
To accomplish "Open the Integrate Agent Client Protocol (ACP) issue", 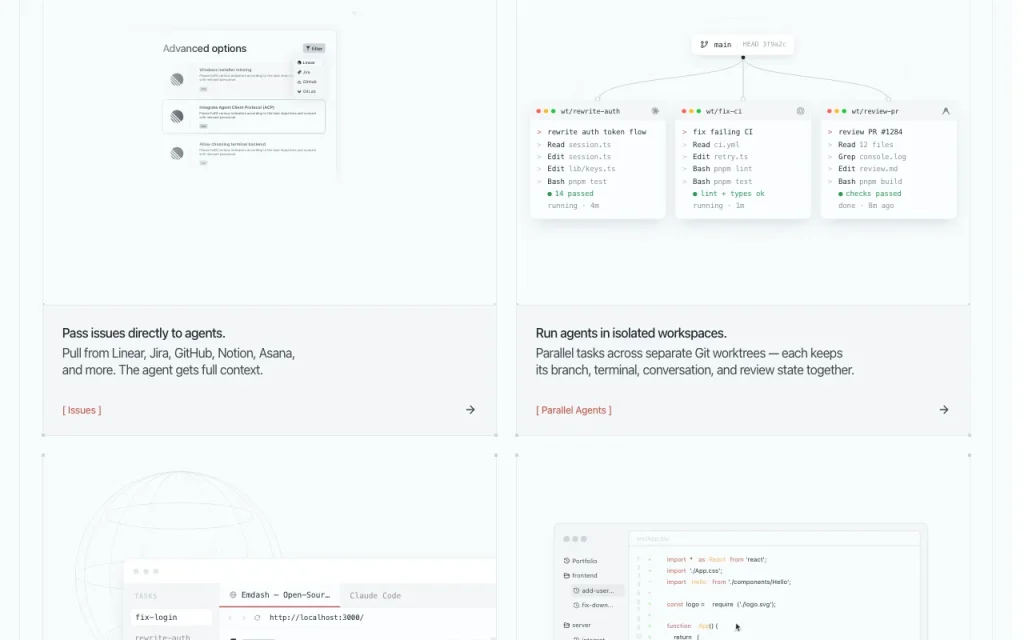I will tap(244, 116).
